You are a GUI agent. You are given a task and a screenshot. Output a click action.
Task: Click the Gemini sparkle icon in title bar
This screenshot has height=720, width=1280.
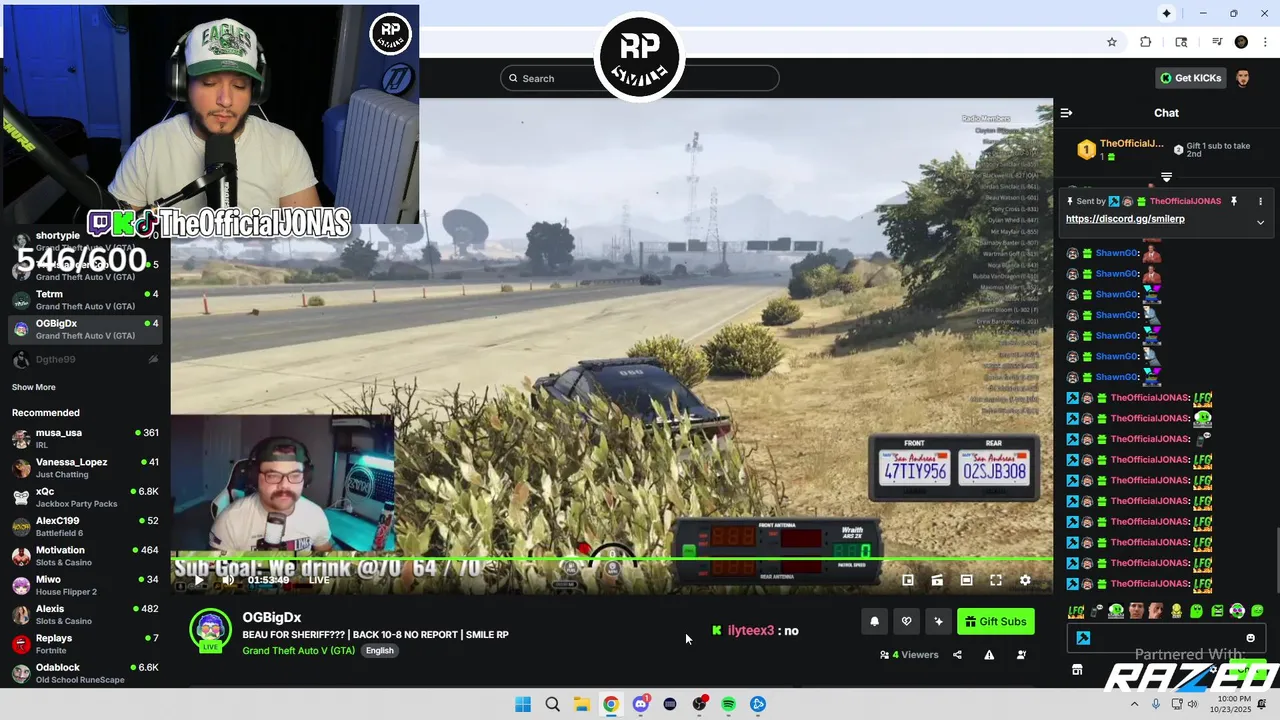coord(1166,13)
